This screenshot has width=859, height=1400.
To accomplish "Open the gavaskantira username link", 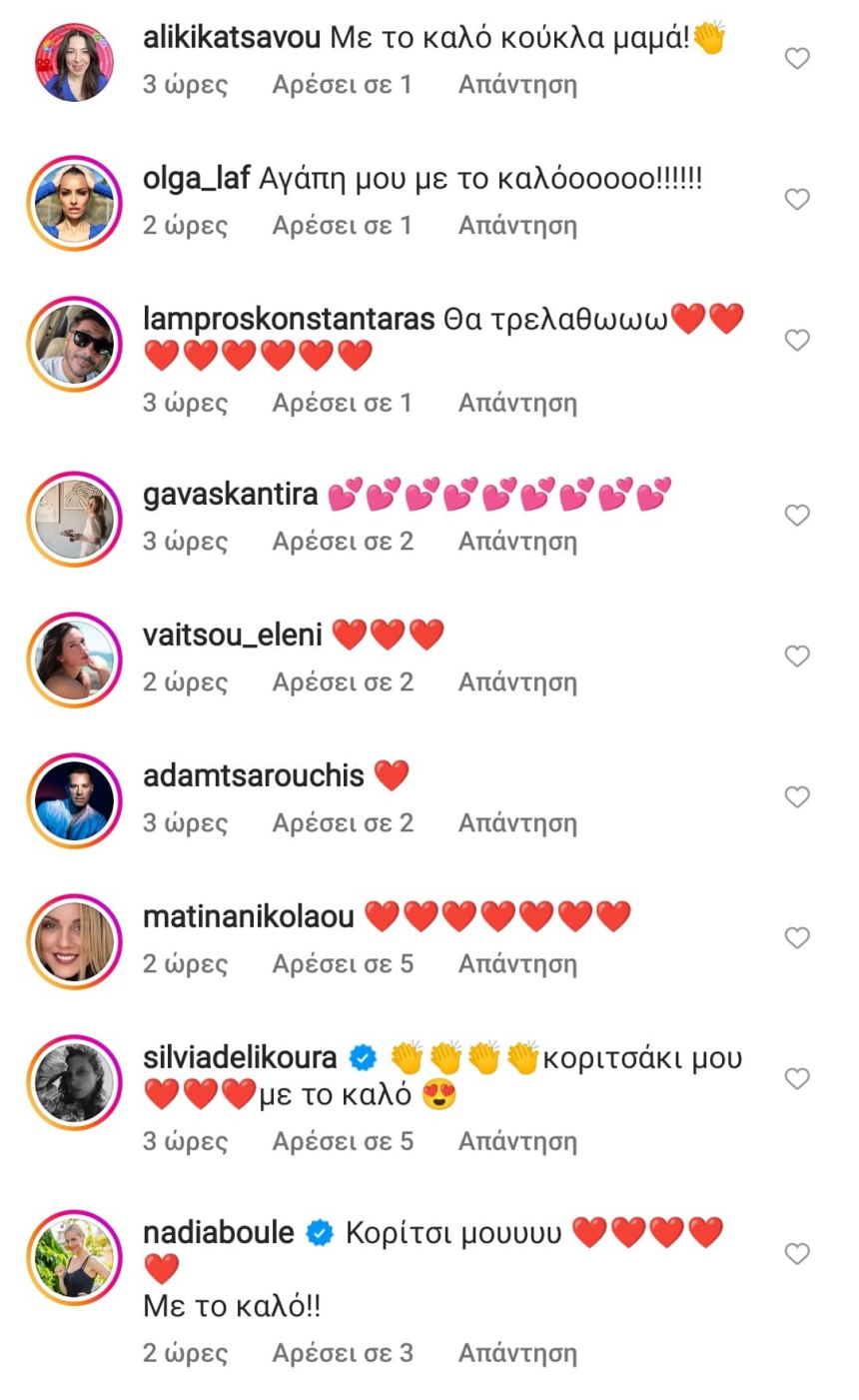I will click(x=231, y=495).
